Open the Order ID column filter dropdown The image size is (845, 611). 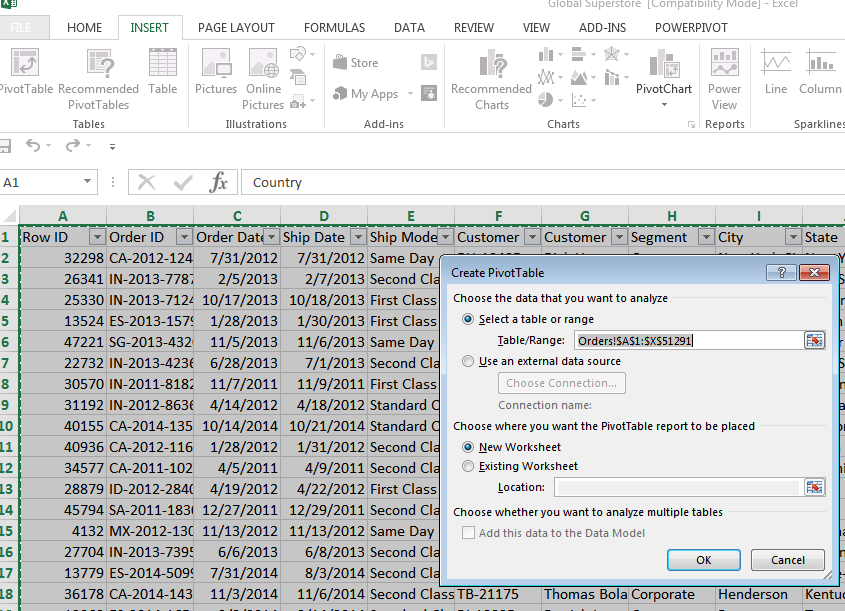tap(184, 237)
